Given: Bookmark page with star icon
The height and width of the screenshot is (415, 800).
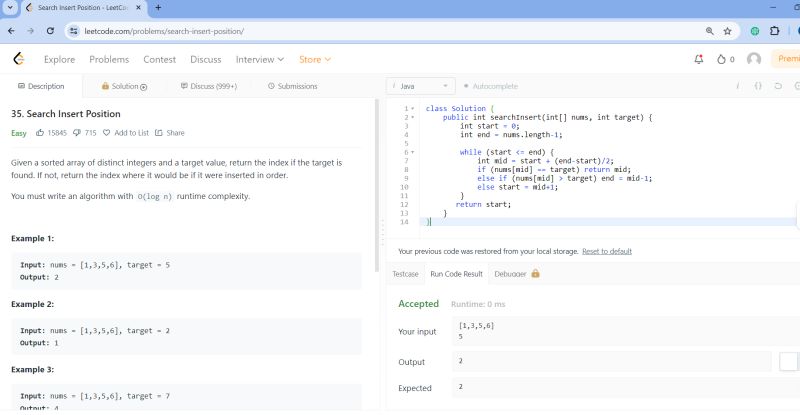Looking at the screenshot, I should pos(727,31).
